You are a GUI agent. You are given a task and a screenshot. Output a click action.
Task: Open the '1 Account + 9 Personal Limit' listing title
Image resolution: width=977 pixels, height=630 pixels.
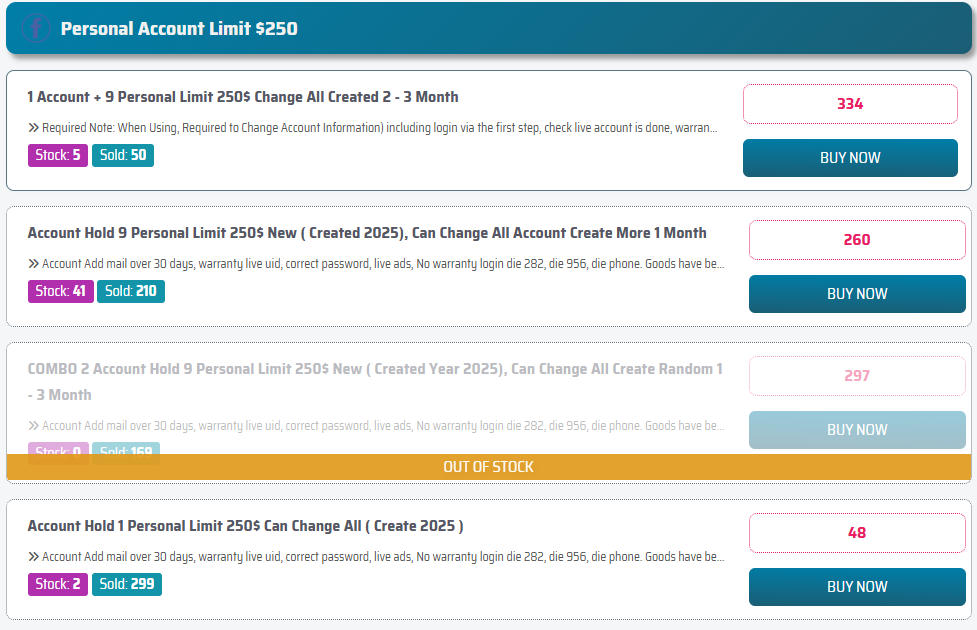(x=243, y=97)
